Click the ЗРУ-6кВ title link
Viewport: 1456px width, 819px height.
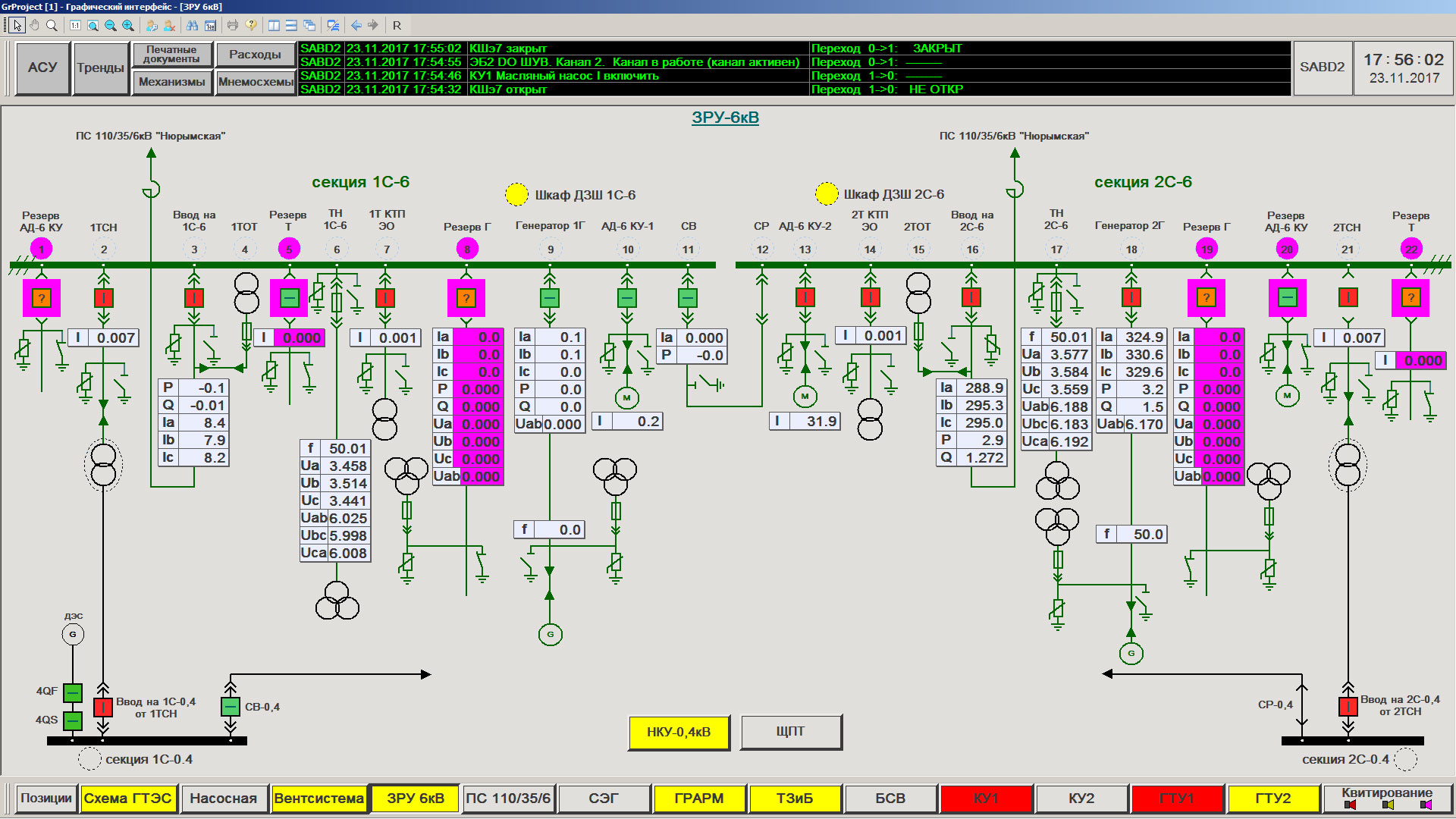(x=725, y=118)
